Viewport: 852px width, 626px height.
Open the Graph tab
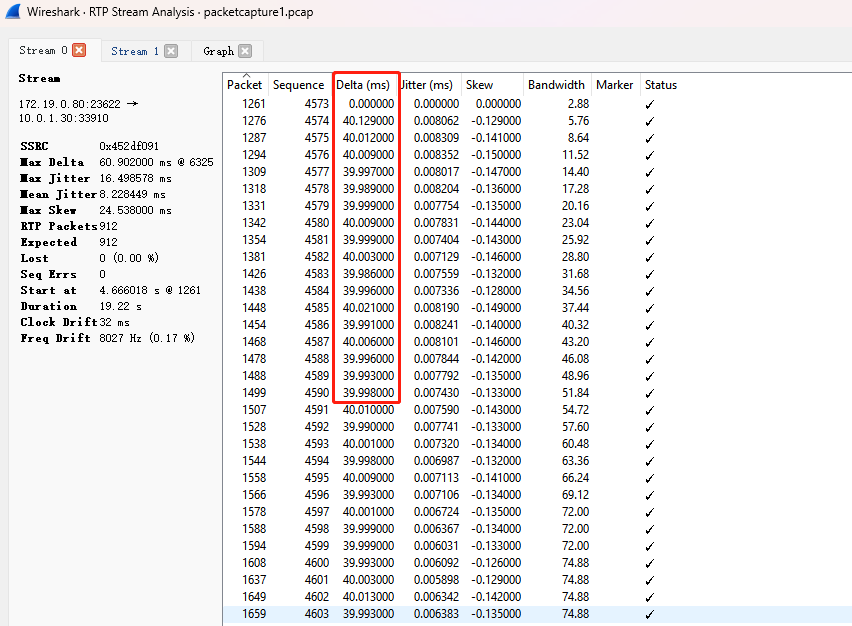click(218, 51)
